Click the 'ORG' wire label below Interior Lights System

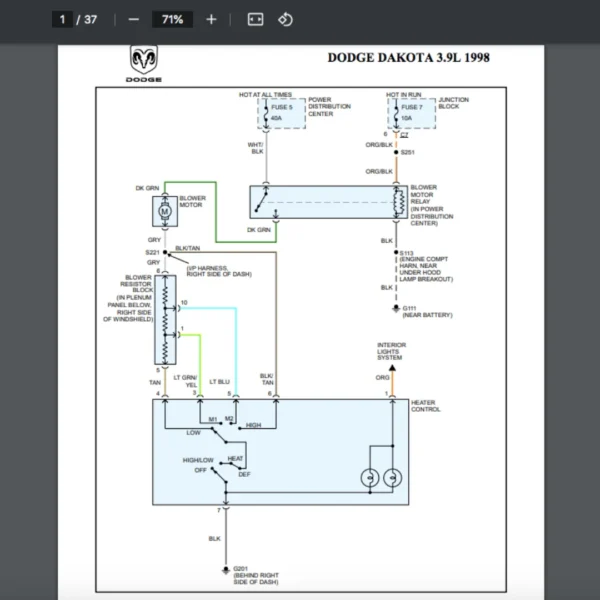pyautogui.click(x=382, y=377)
